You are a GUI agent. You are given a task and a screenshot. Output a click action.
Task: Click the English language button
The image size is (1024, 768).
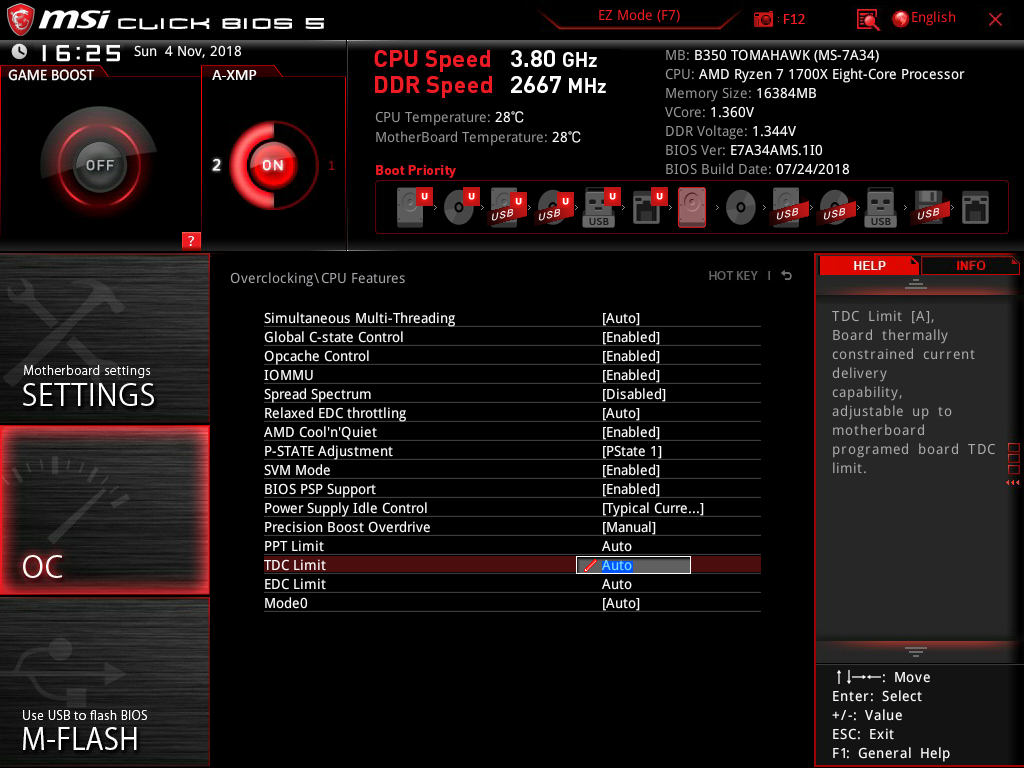933,18
